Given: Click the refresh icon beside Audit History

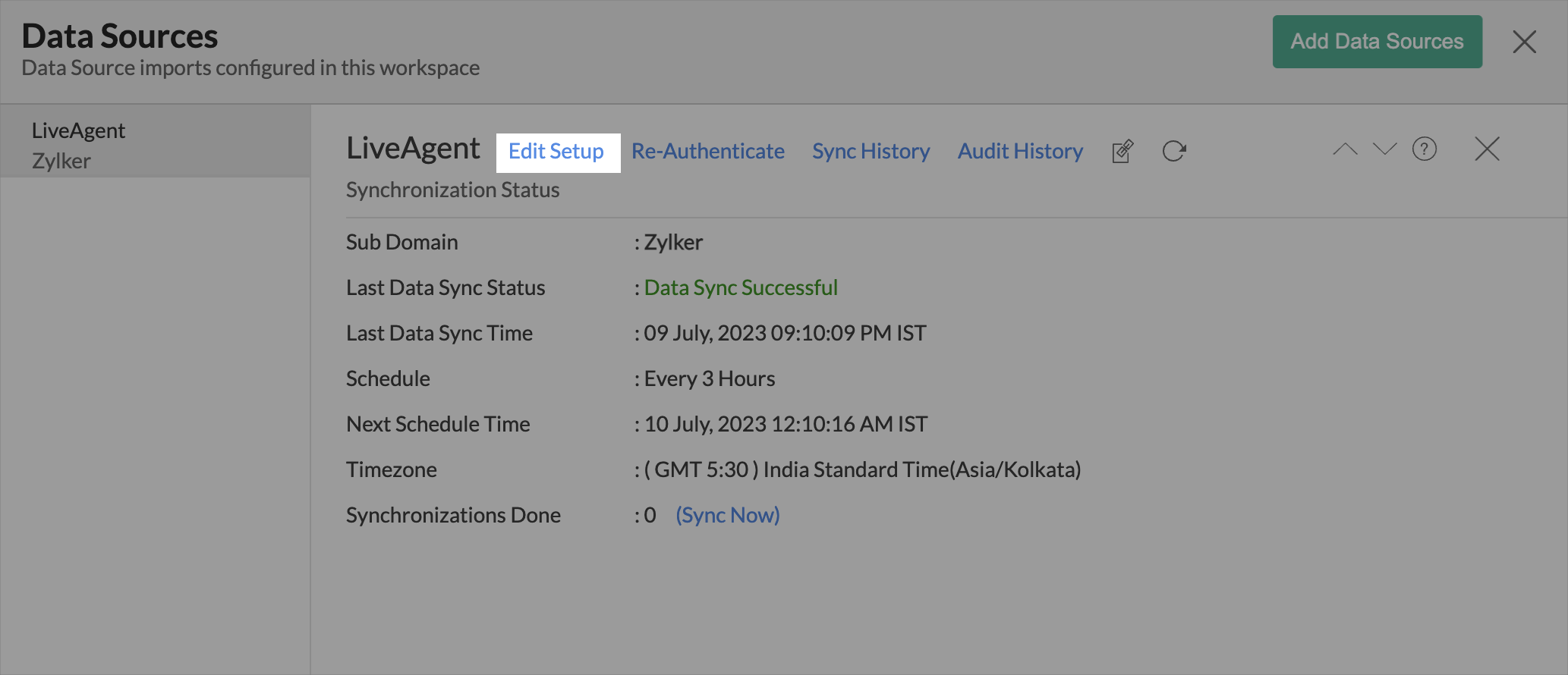Looking at the screenshot, I should tap(1173, 151).
